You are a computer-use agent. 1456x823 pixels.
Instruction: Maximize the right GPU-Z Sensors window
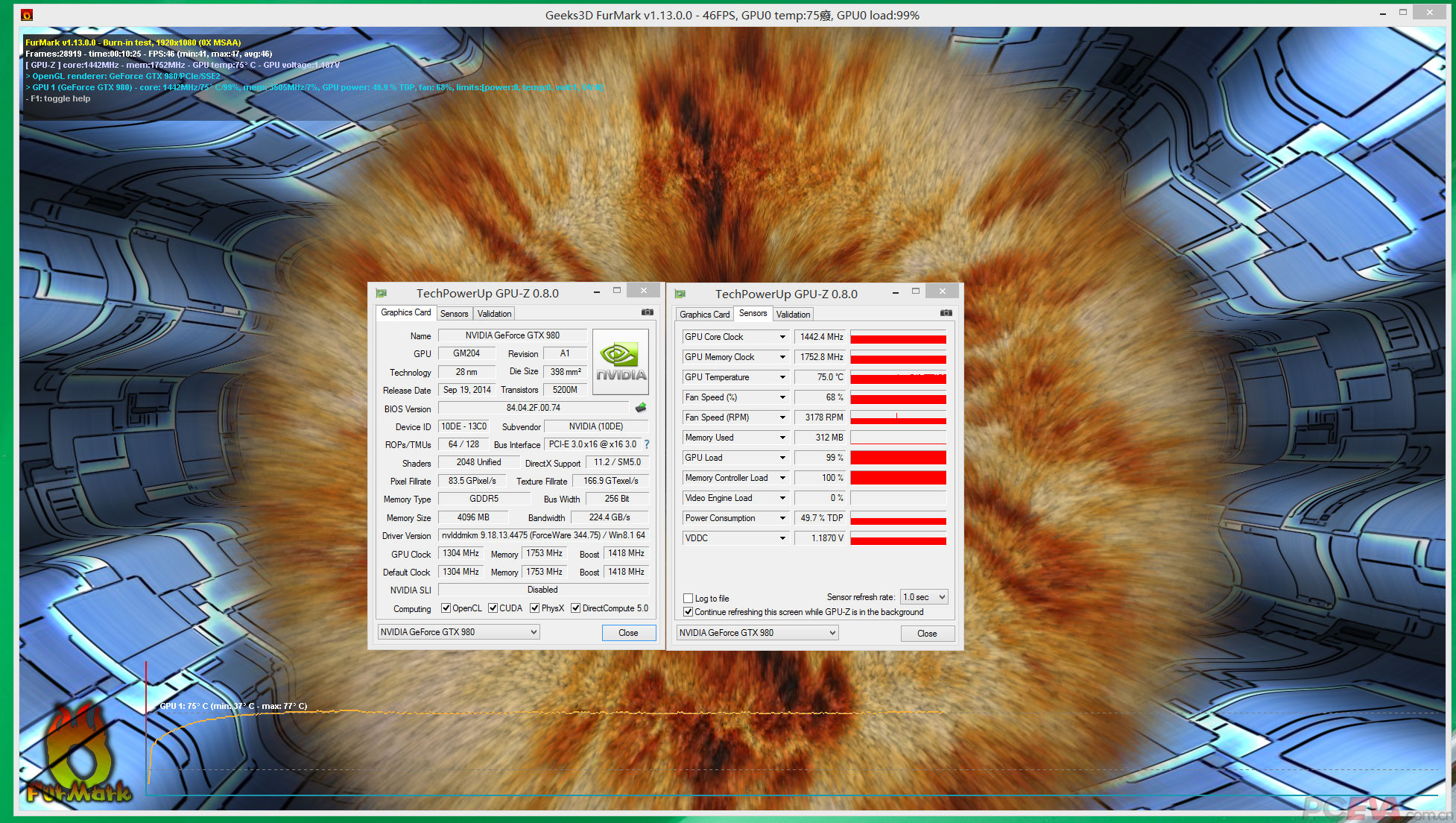click(916, 291)
